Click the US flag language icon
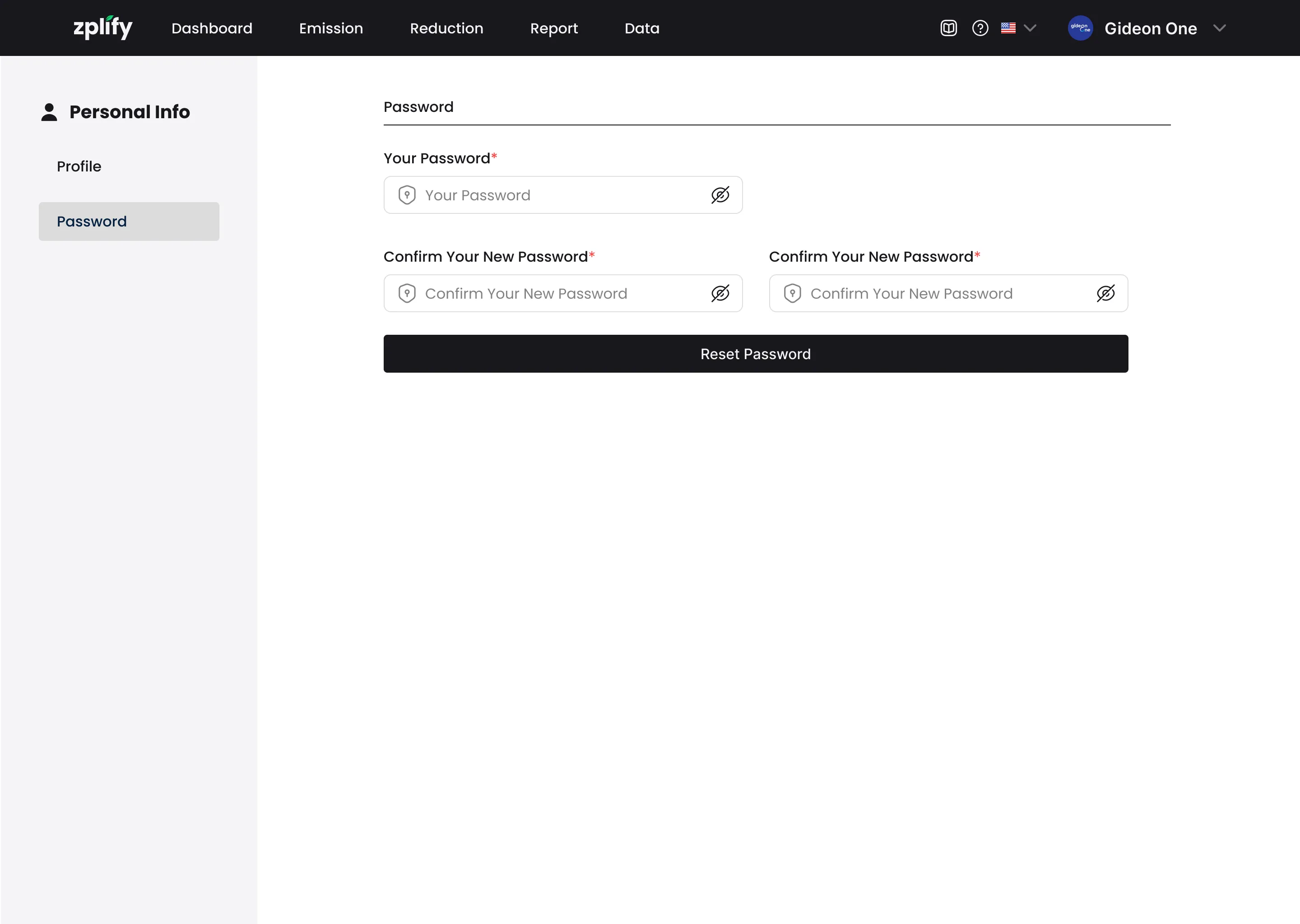Viewport: 1300px width, 924px height. click(x=1008, y=28)
